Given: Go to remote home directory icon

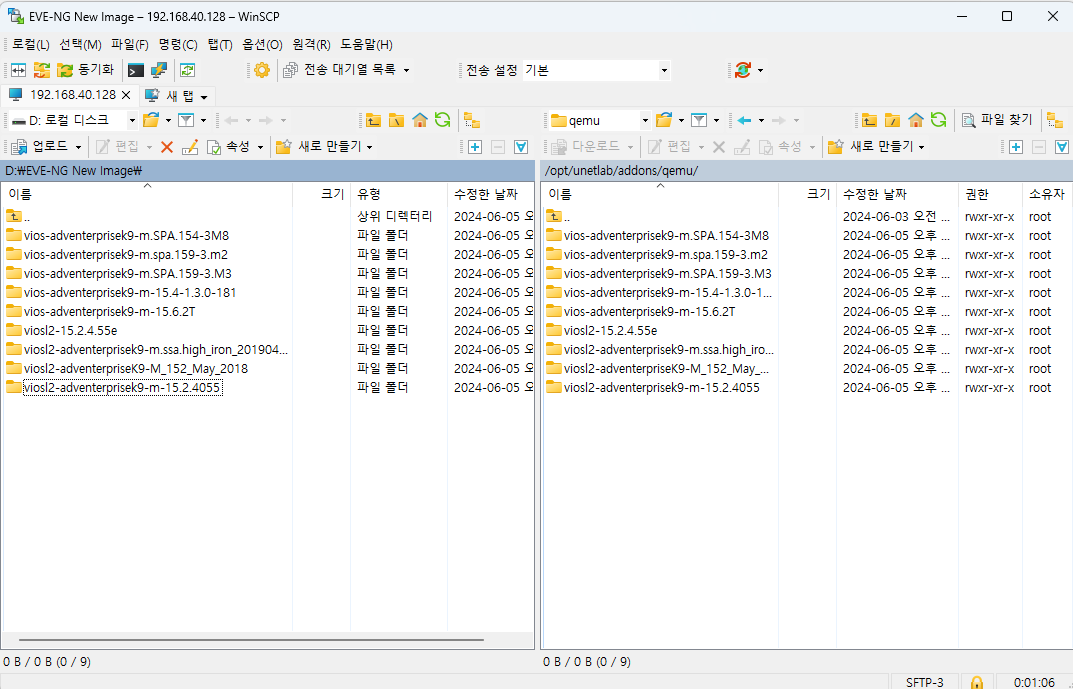Looking at the screenshot, I should click(916, 120).
